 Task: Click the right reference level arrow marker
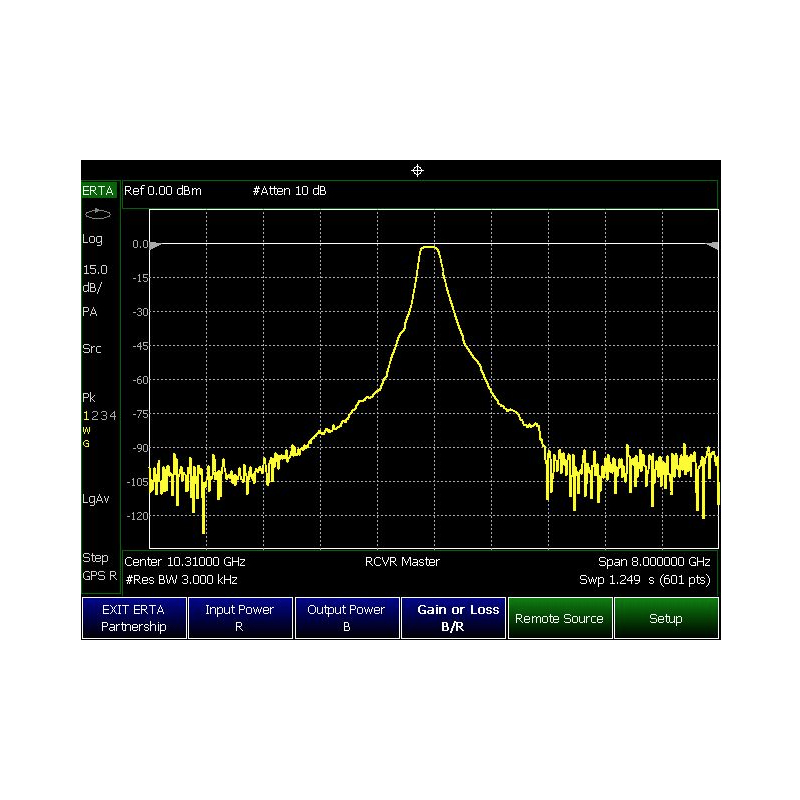(x=712, y=245)
